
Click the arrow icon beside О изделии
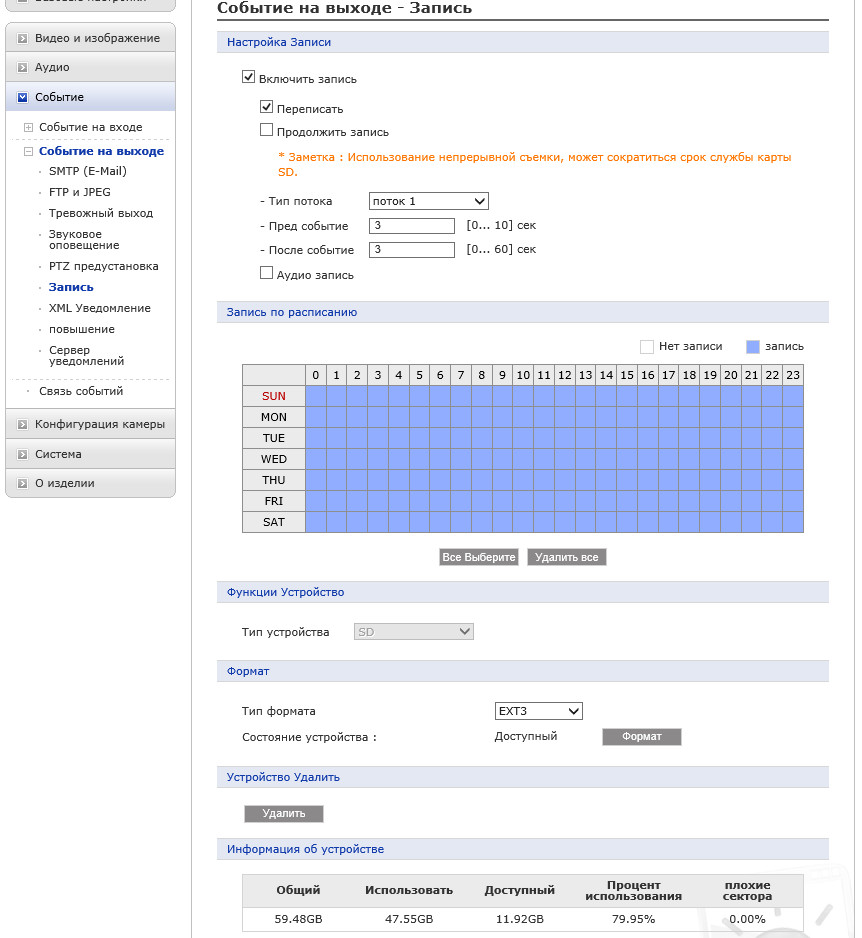click(22, 483)
